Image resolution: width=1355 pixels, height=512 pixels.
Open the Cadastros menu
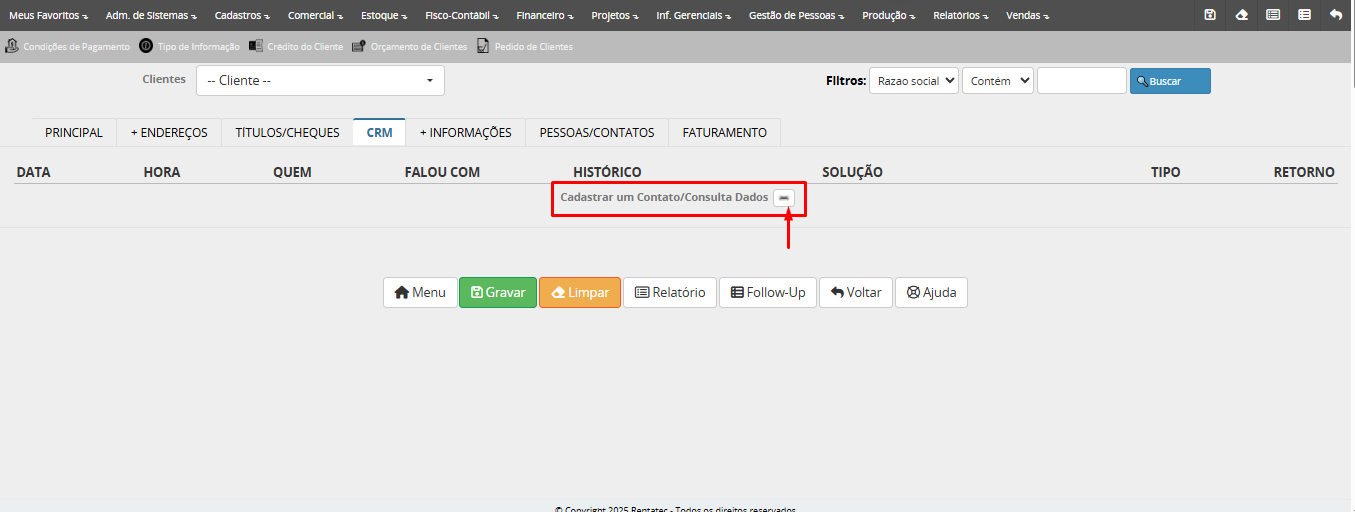pos(242,15)
